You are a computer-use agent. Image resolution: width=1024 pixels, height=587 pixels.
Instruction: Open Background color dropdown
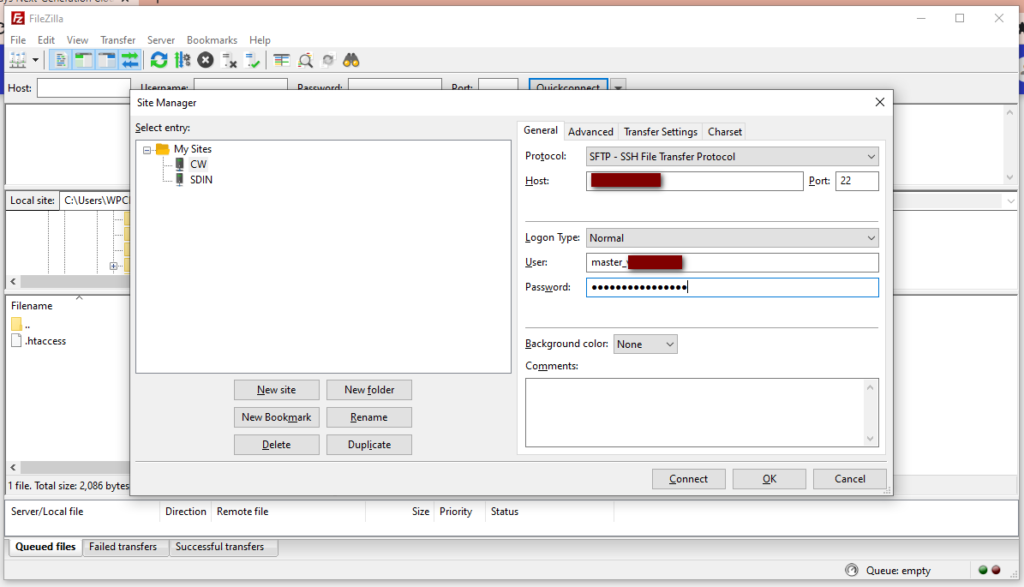click(645, 344)
